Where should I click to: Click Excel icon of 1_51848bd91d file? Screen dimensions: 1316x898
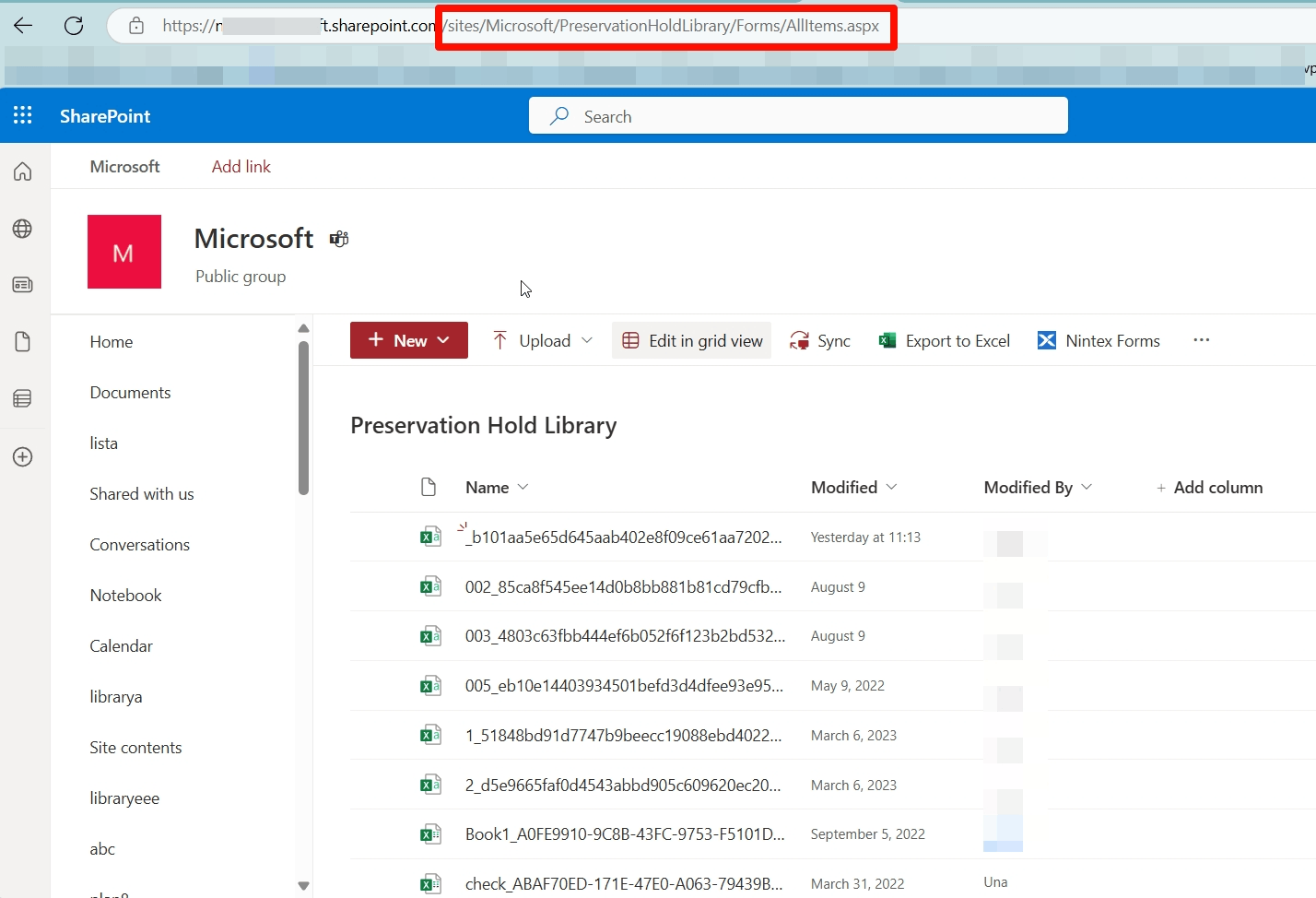click(430, 736)
